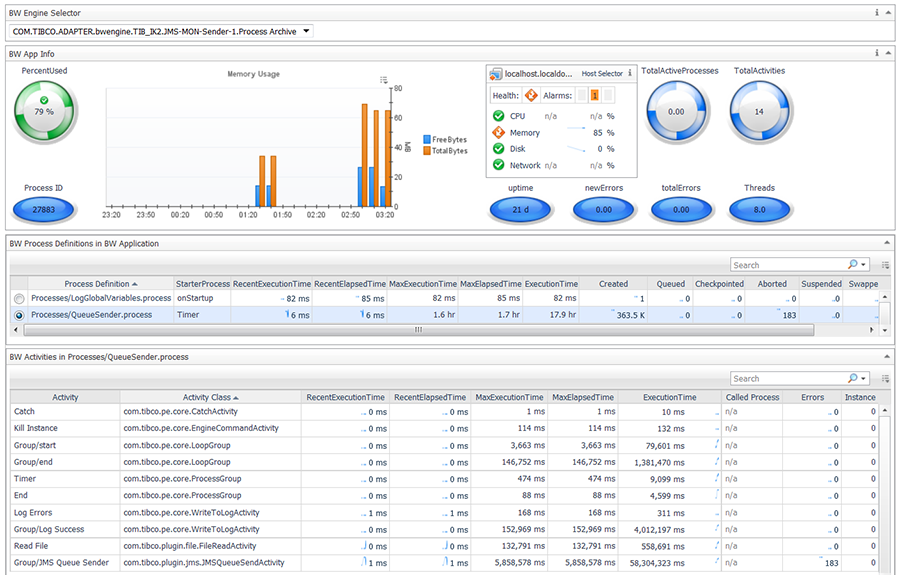This screenshot has width=900, height=575.
Task: Select the QueueSender.process radio button
Action: [20, 315]
